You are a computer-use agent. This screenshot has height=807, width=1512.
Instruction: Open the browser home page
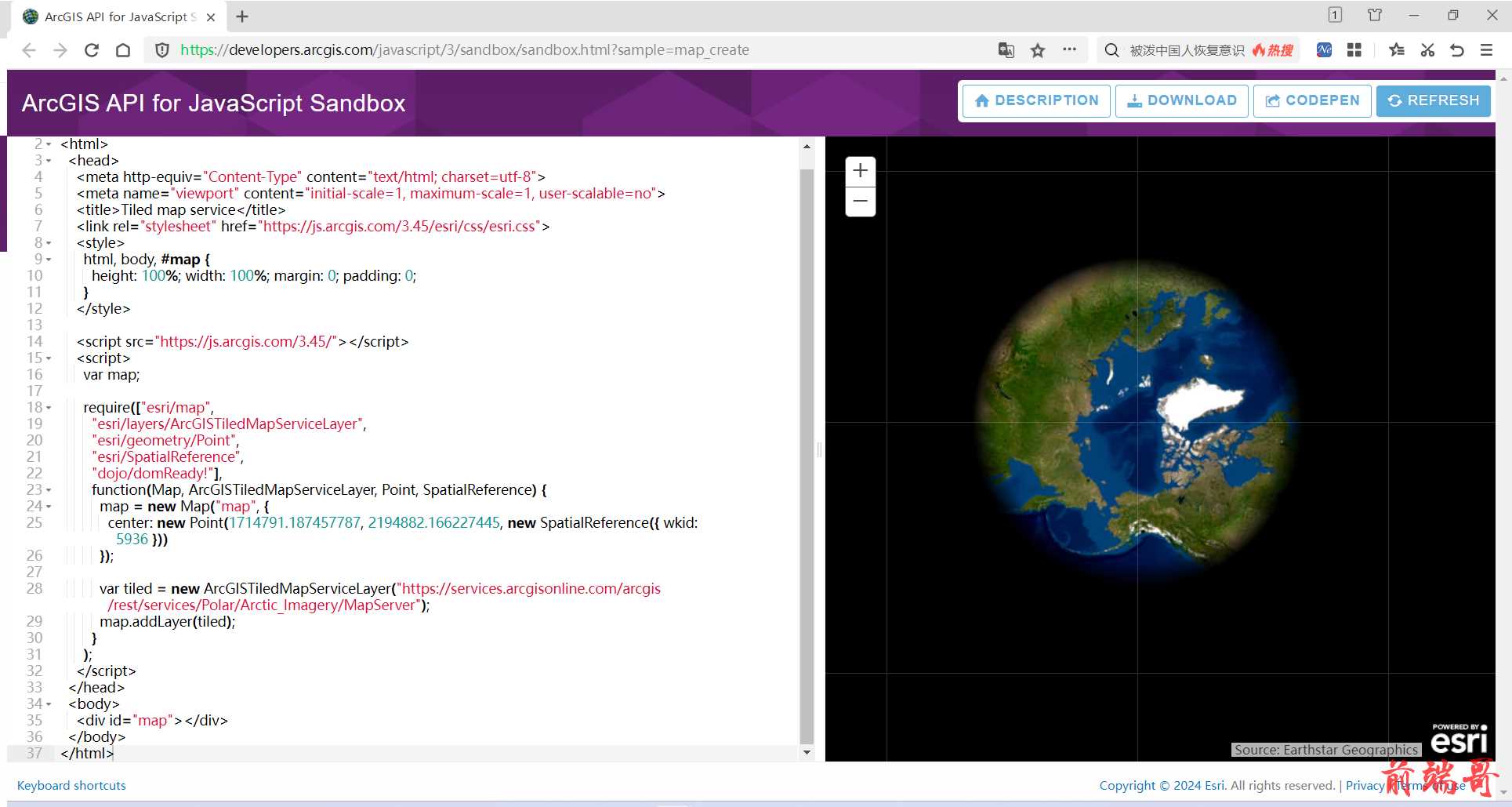pos(123,50)
